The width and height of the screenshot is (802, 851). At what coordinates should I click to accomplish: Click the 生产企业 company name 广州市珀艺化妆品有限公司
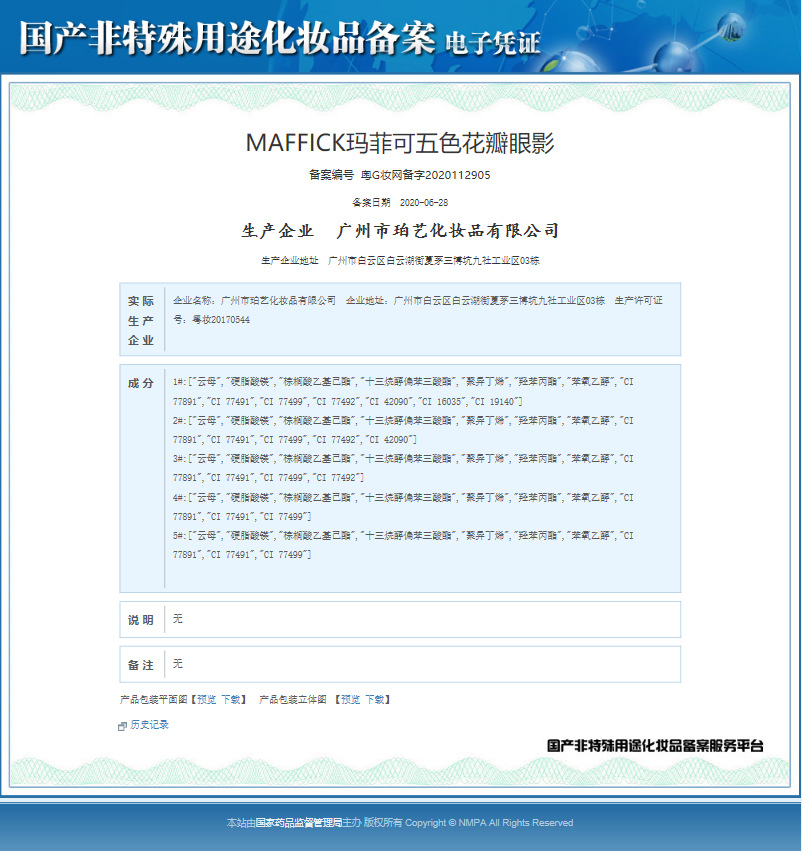coord(448,231)
